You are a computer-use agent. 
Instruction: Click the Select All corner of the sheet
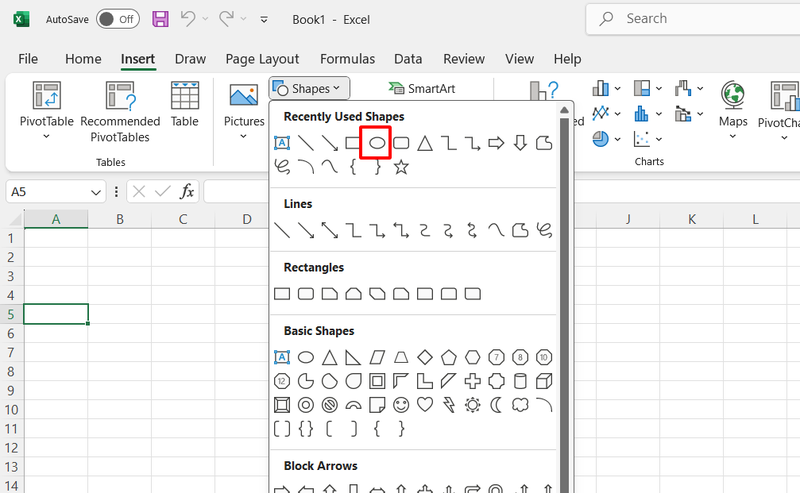coord(15,219)
